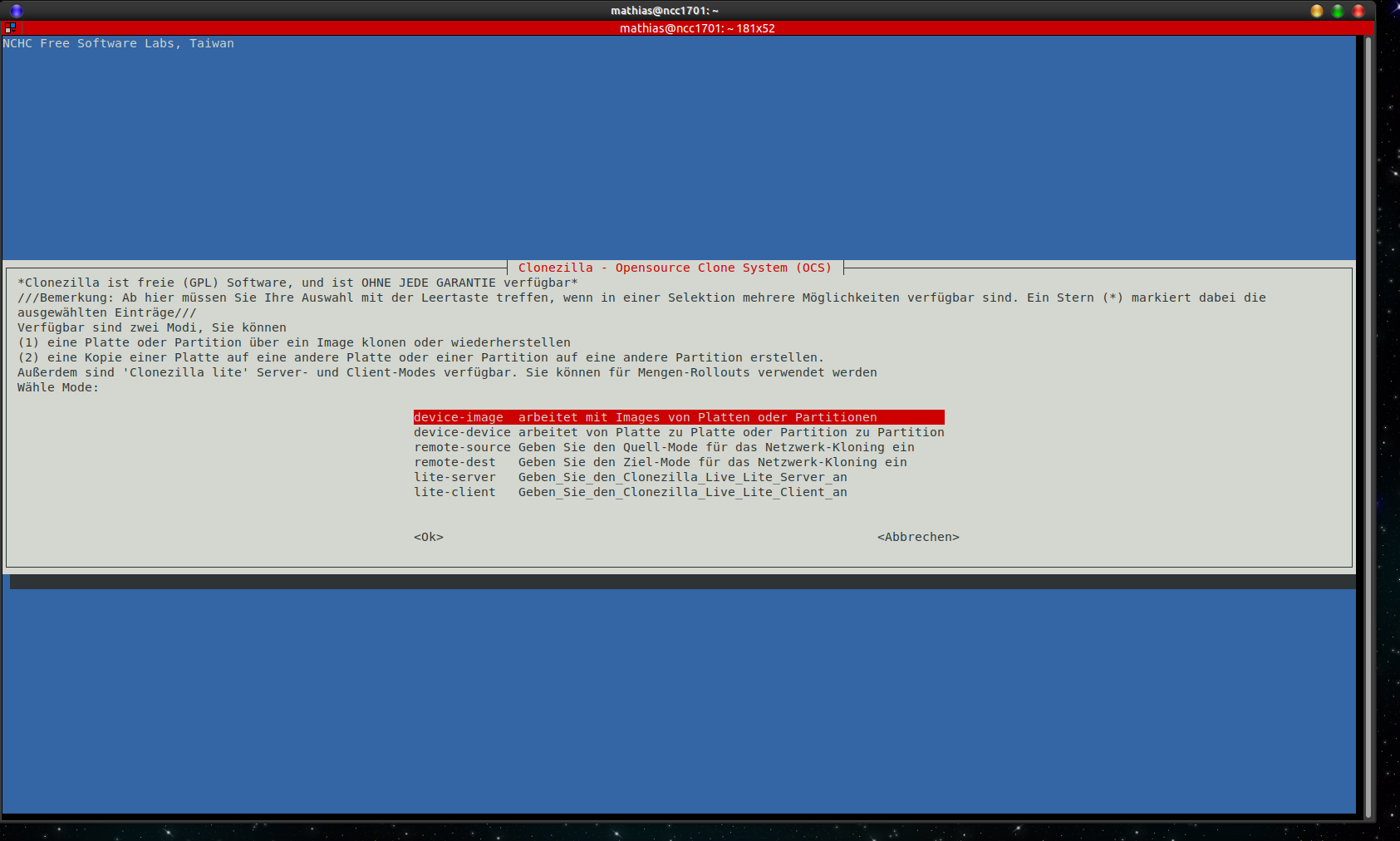Select the device-device mode entry
The height and width of the screenshot is (841, 1400).
679,432
